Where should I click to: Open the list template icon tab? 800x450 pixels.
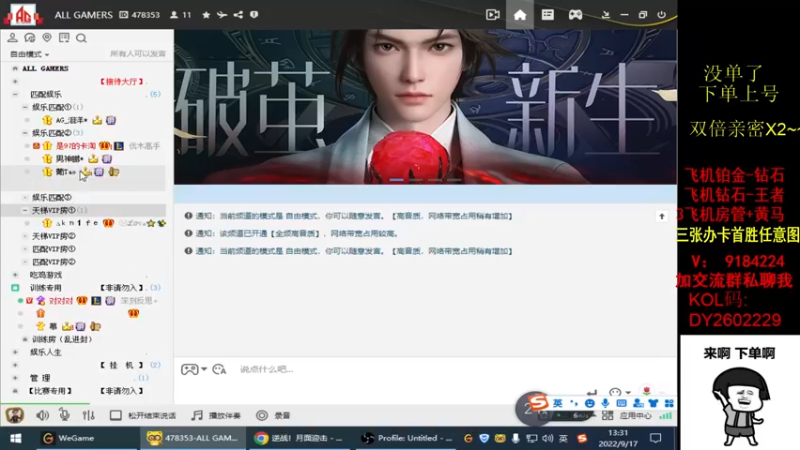coord(547,15)
